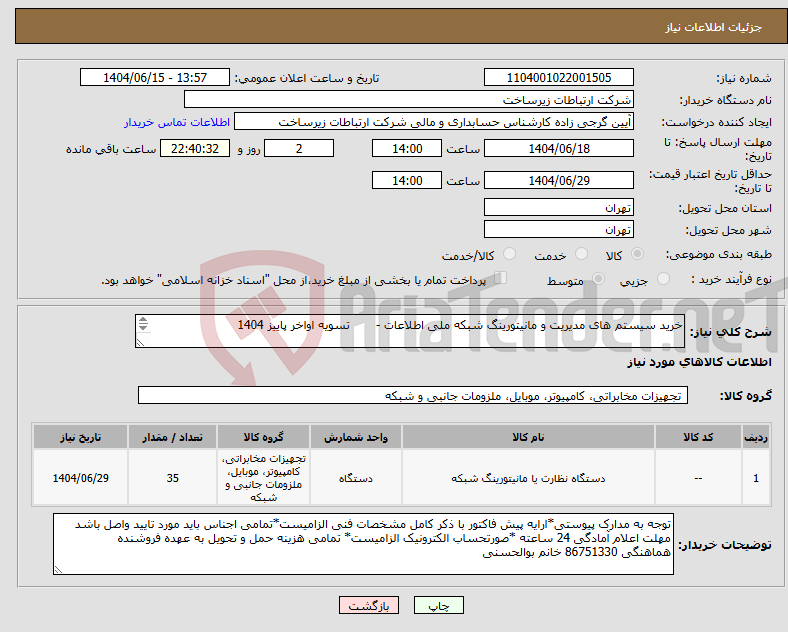Viewport: 788px width, 632px height.
Task: Select the کالا radio button
Action: click(x=637, y=254)
